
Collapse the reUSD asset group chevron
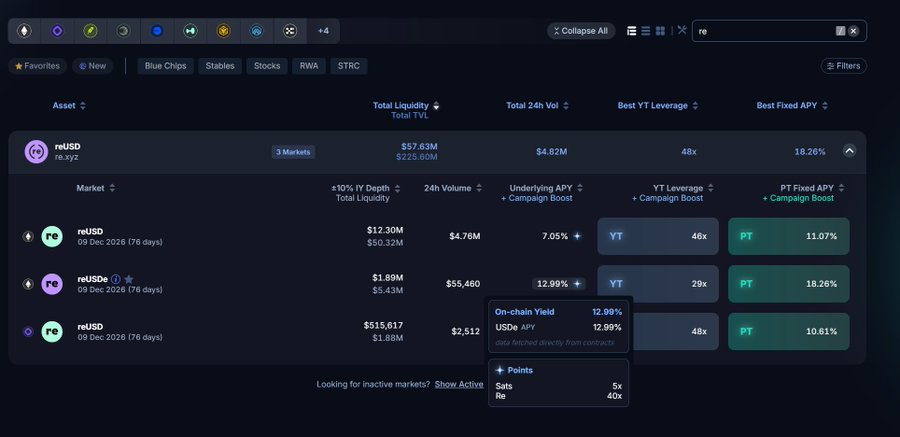(x=849, y=151)
